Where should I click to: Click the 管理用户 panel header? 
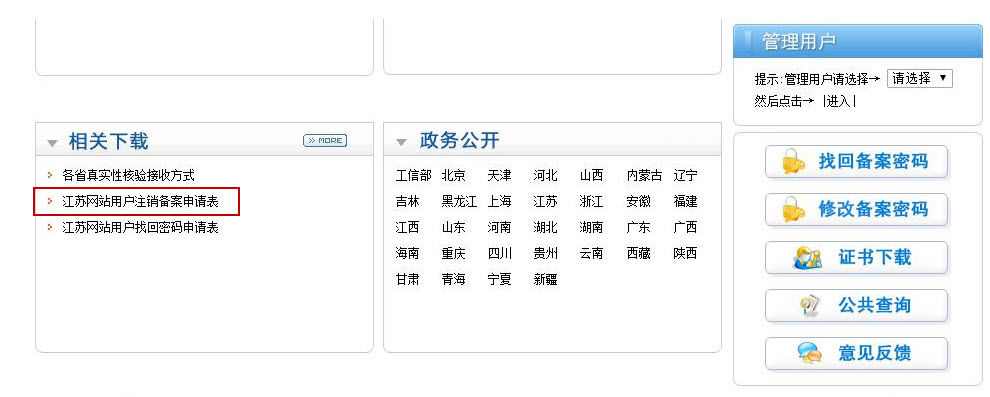pos(858,41)
